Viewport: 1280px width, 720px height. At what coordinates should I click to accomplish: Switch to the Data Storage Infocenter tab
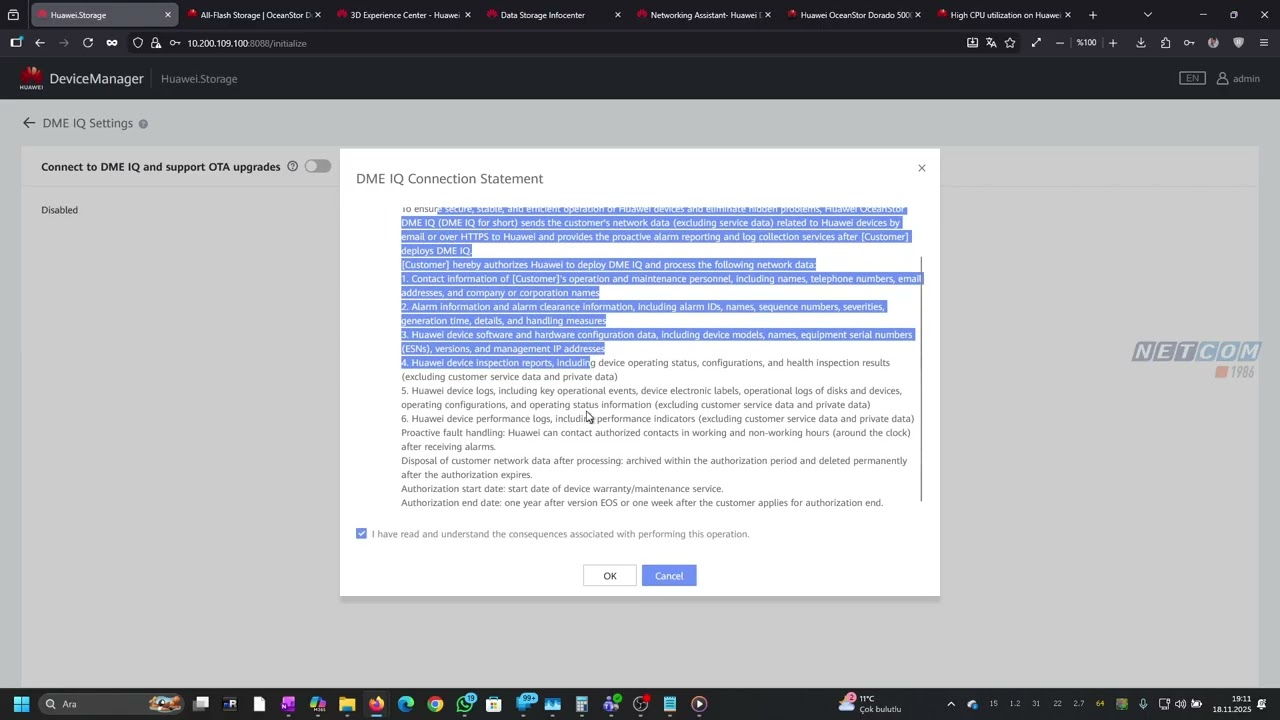click(553, 15)
